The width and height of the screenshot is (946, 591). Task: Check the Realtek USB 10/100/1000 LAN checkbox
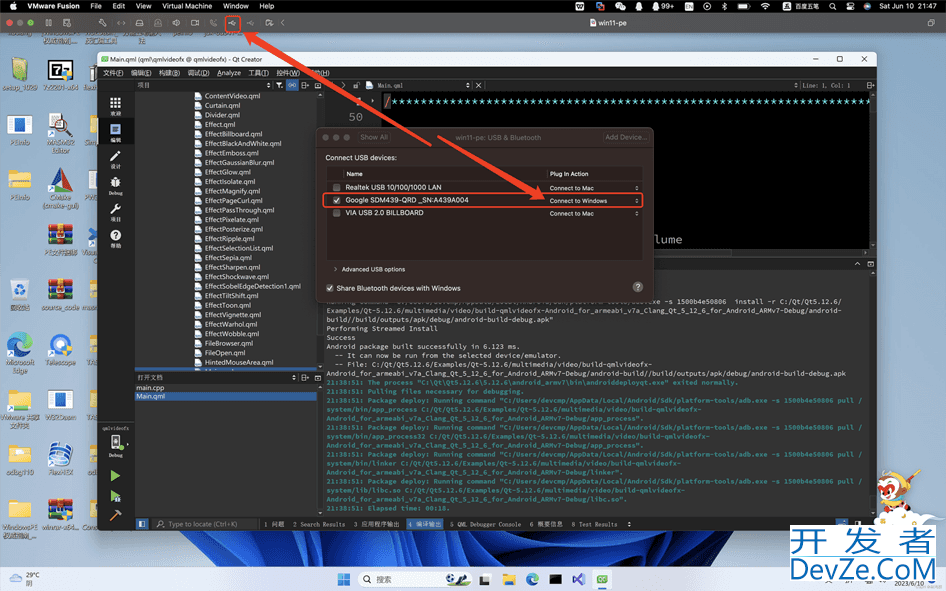(x=337, y=188)
